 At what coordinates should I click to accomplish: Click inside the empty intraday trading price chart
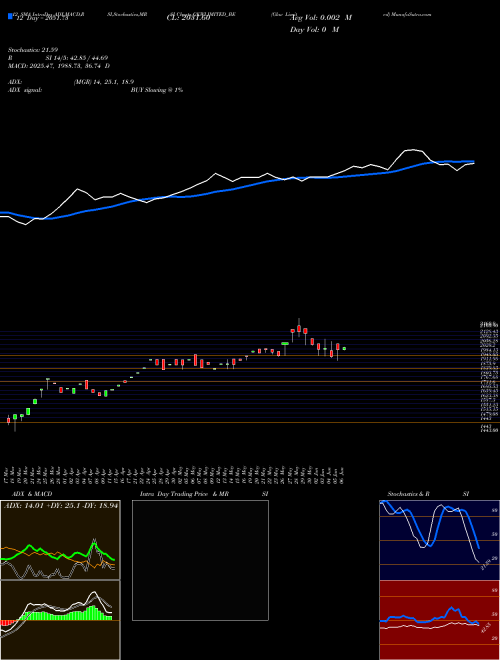200,560
